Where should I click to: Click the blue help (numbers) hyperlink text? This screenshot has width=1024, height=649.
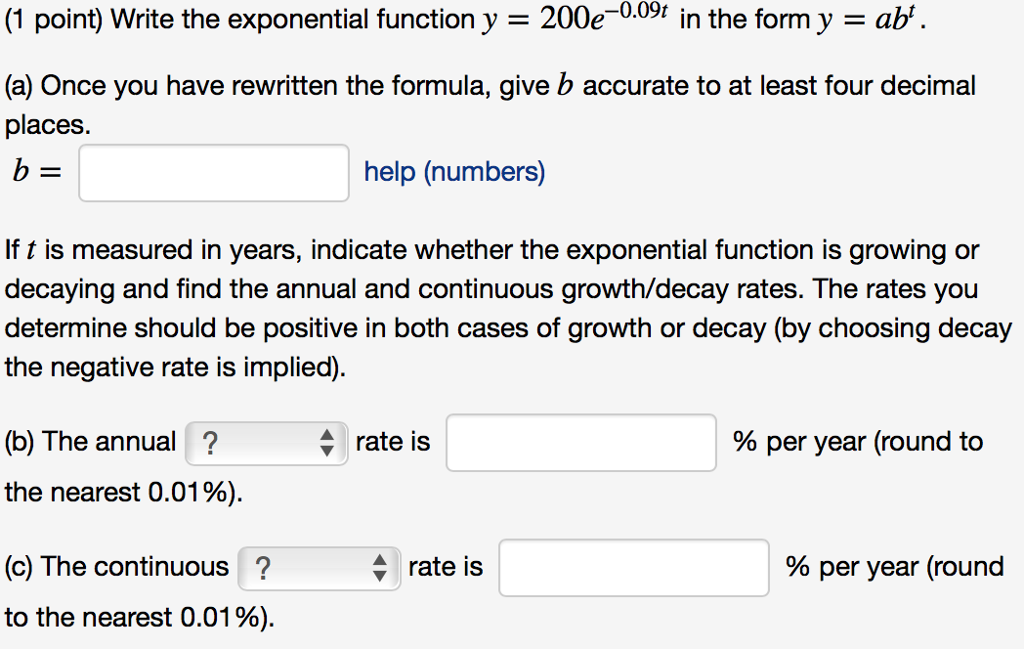[454, 172]
